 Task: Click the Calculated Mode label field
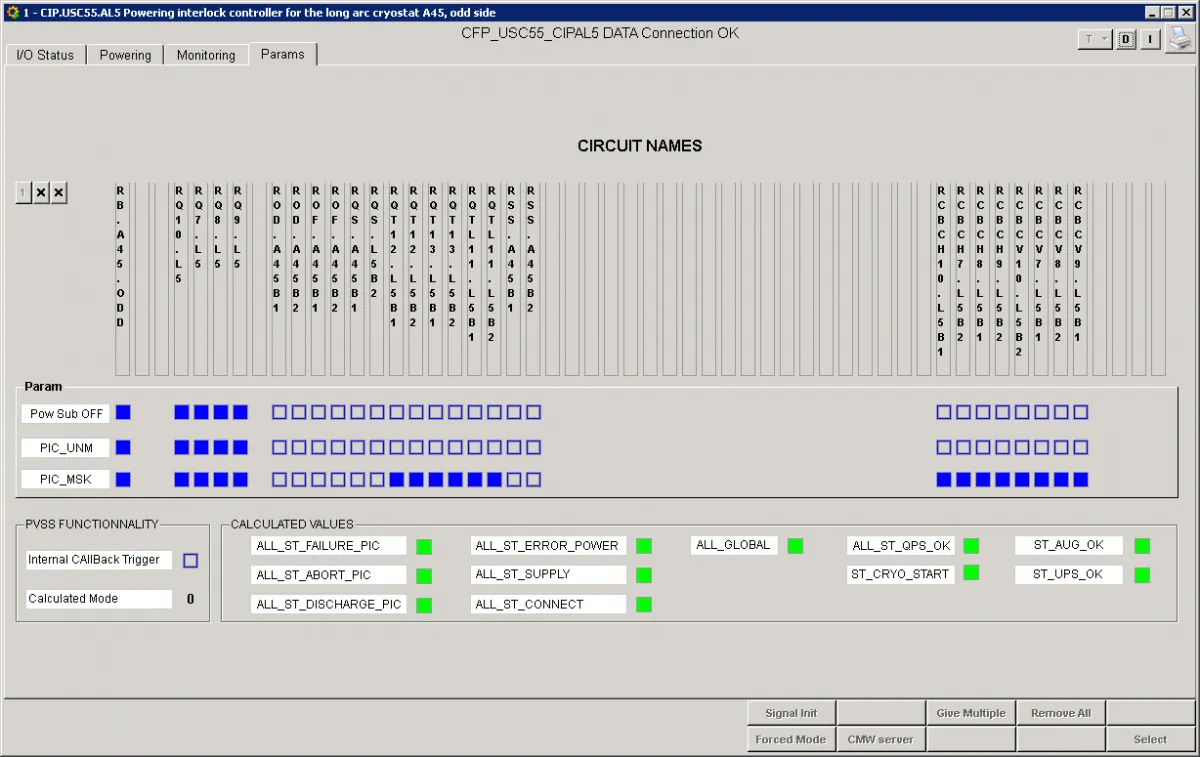pos(99,599)
